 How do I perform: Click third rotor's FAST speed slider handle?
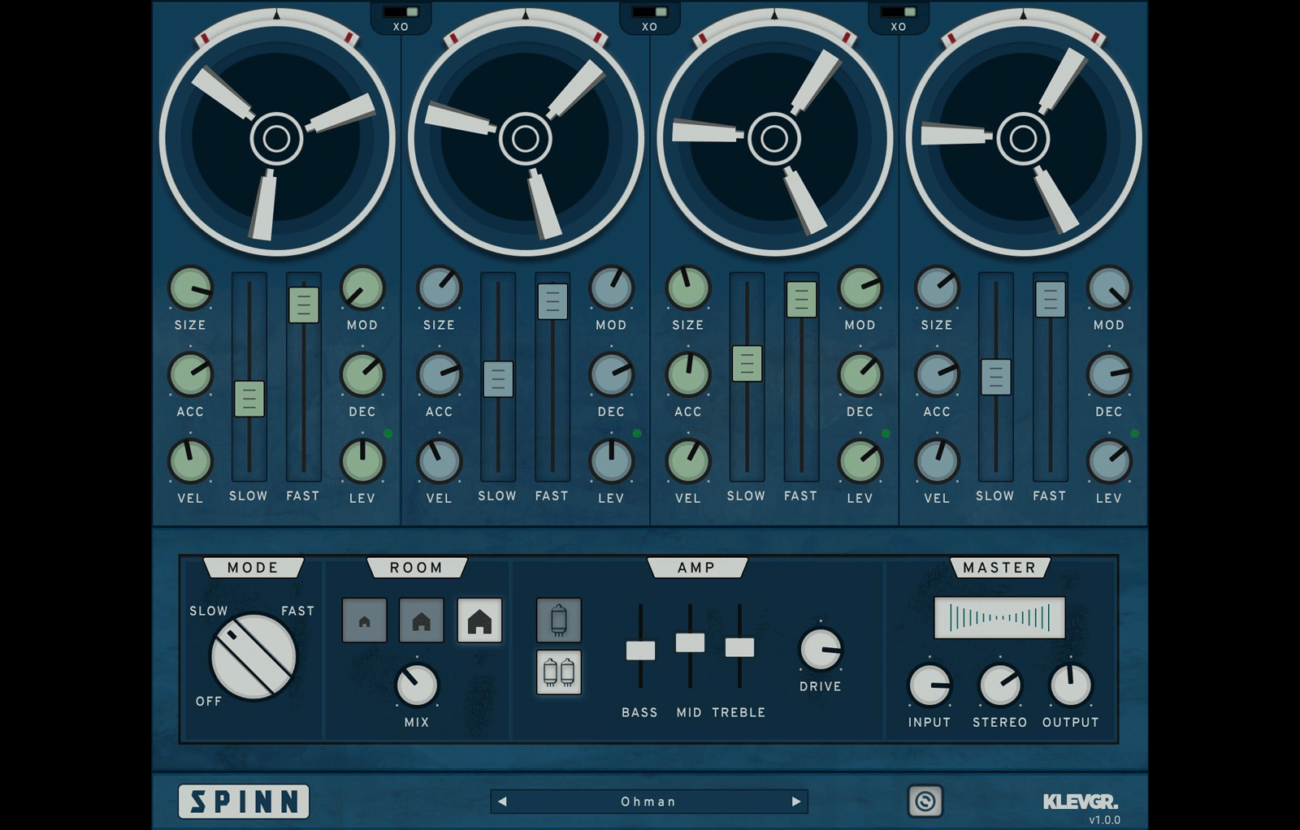point(801,300)
